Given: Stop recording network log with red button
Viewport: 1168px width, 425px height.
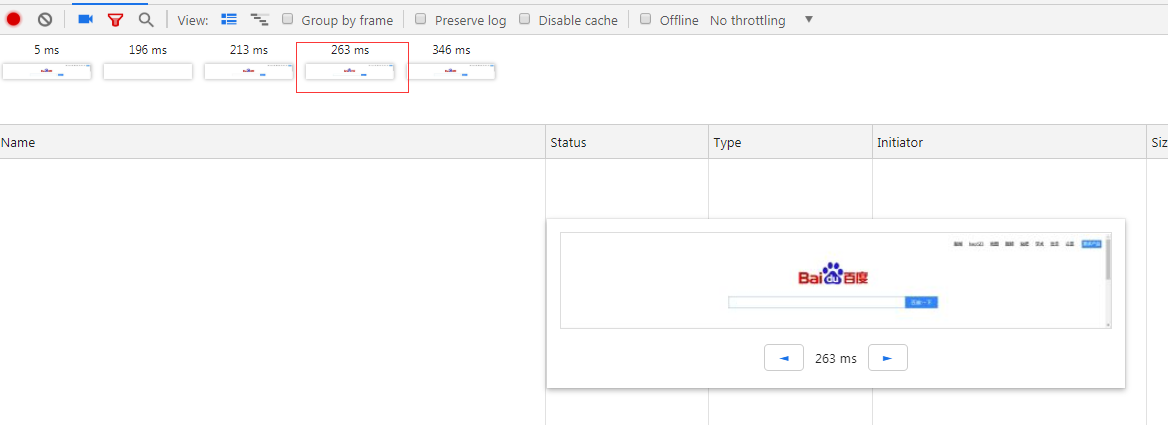Looking at the screenshot, I should point(13,20).
